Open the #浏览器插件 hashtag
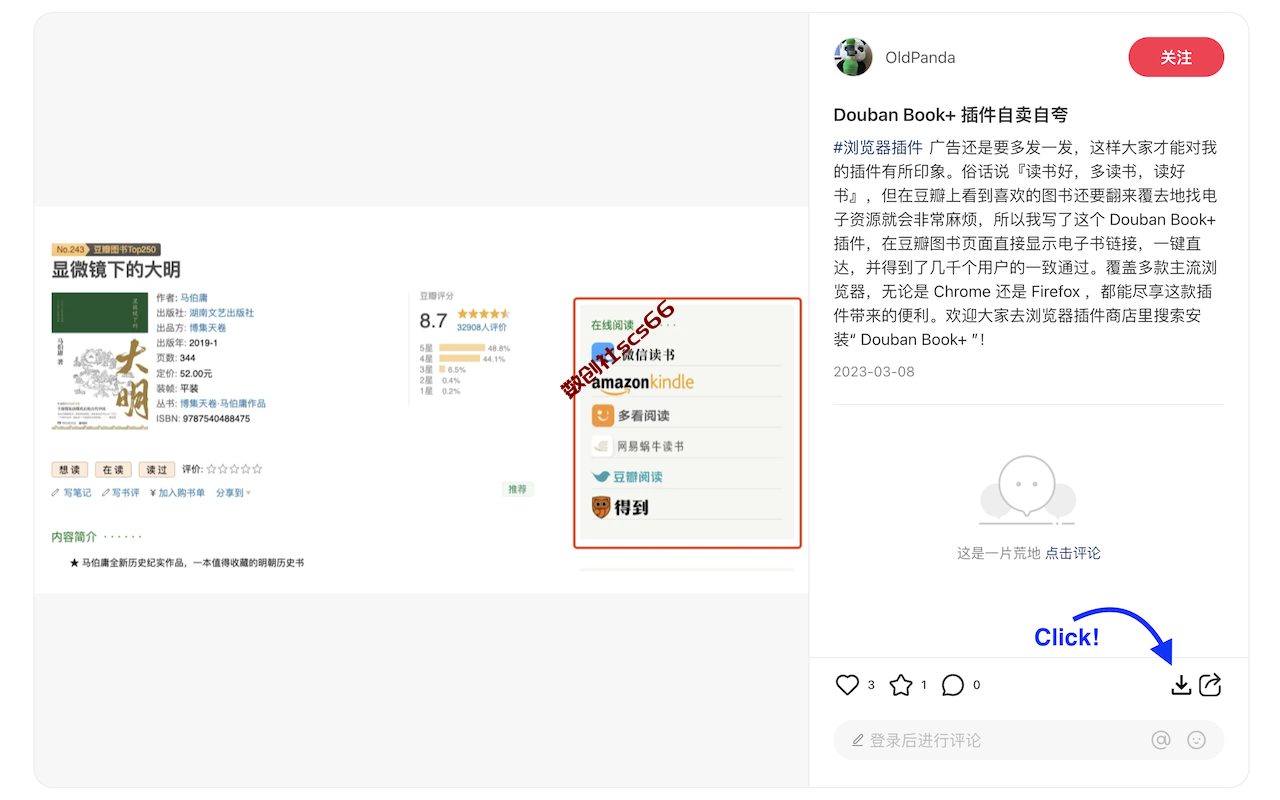 879,148
